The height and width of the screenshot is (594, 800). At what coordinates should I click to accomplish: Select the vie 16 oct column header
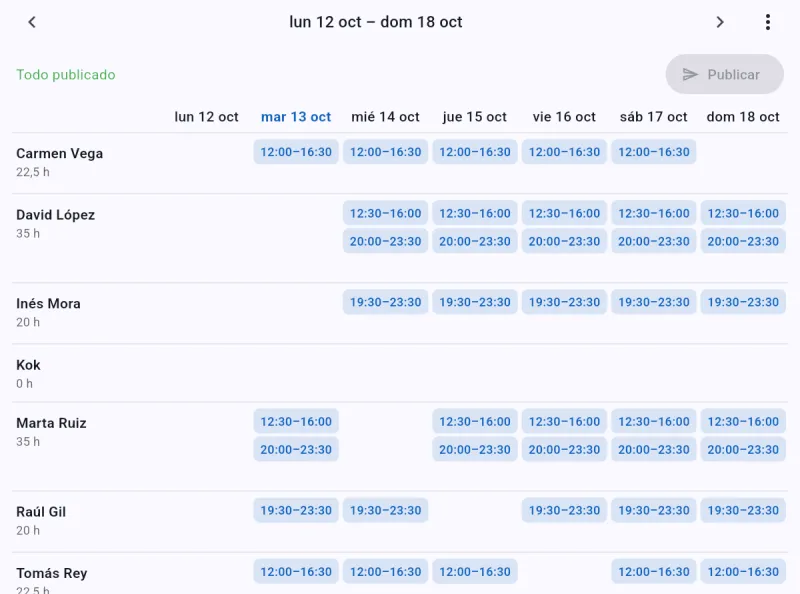564,117
